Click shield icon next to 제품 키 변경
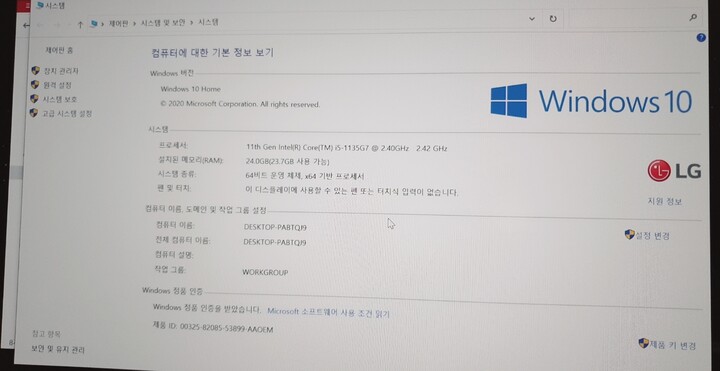The image size is (720, 371). (x=644, y=343)
